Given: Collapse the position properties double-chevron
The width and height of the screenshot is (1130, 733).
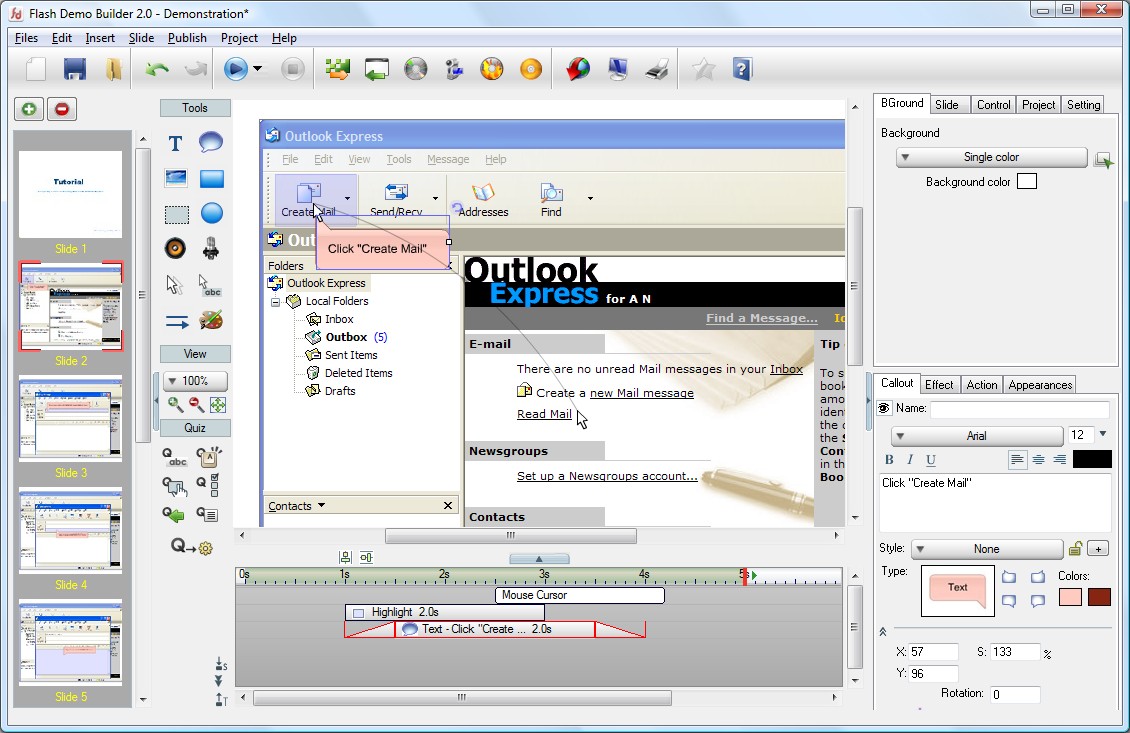Looking at the screenshot, I should pyautogui.click(x=883, y=631).
